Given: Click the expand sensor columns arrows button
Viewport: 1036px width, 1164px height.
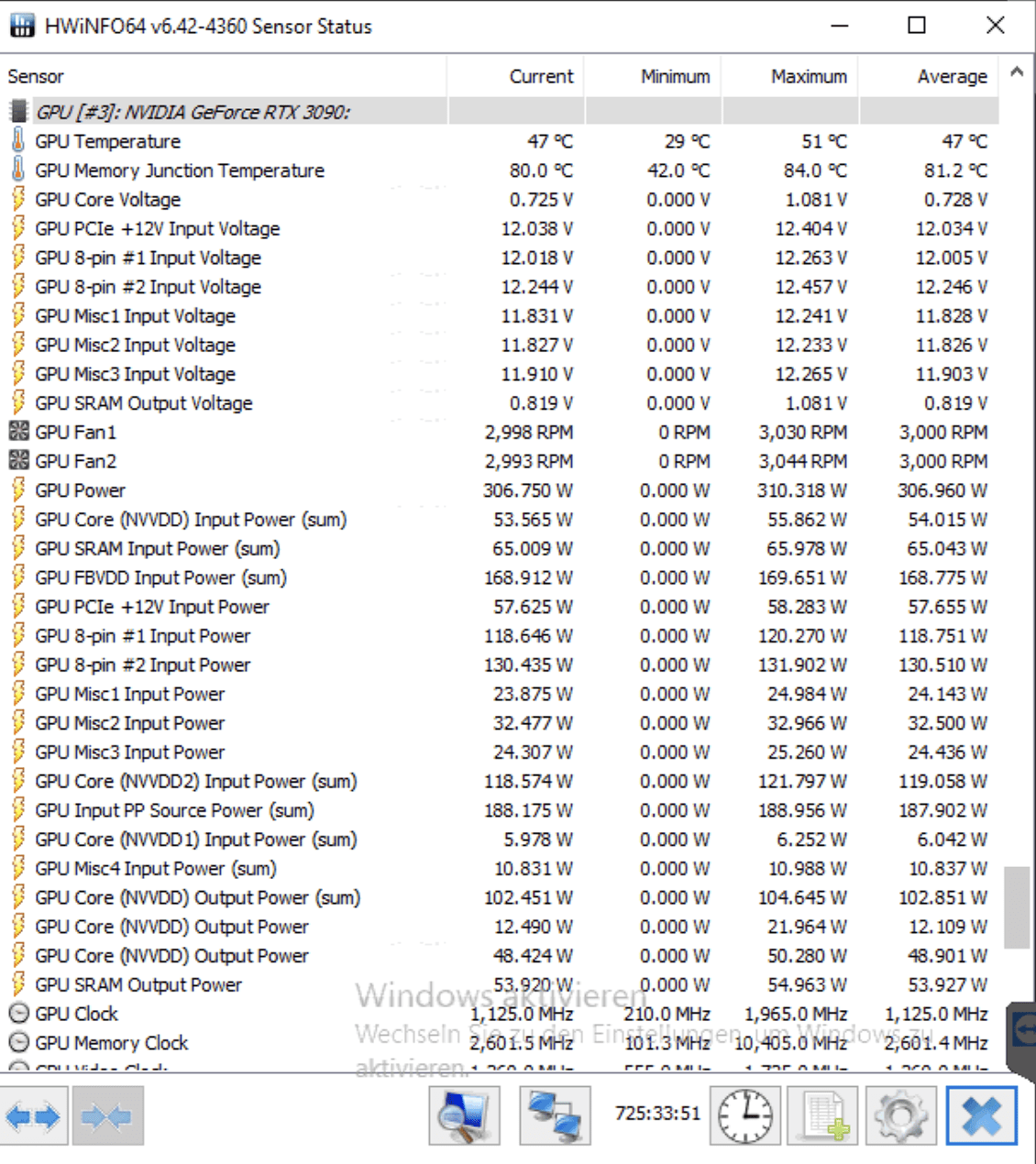Looking at the screenshot, I should 35,1115.
